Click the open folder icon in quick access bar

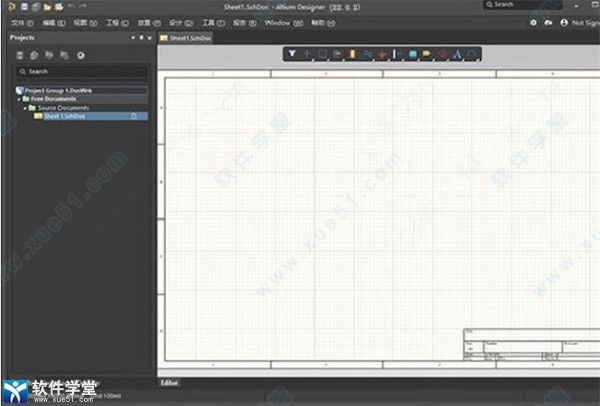pos(47,7)
